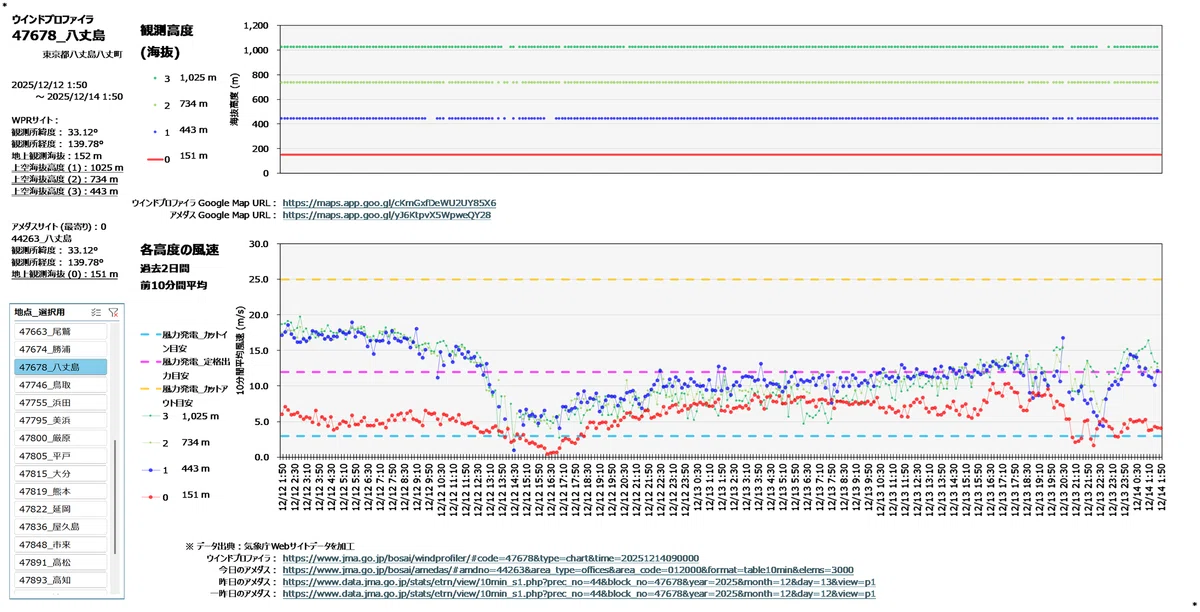Pick 47893_高知 from the station list
The height and width of the screenshot is (612, 1200).
click(61, 580)
